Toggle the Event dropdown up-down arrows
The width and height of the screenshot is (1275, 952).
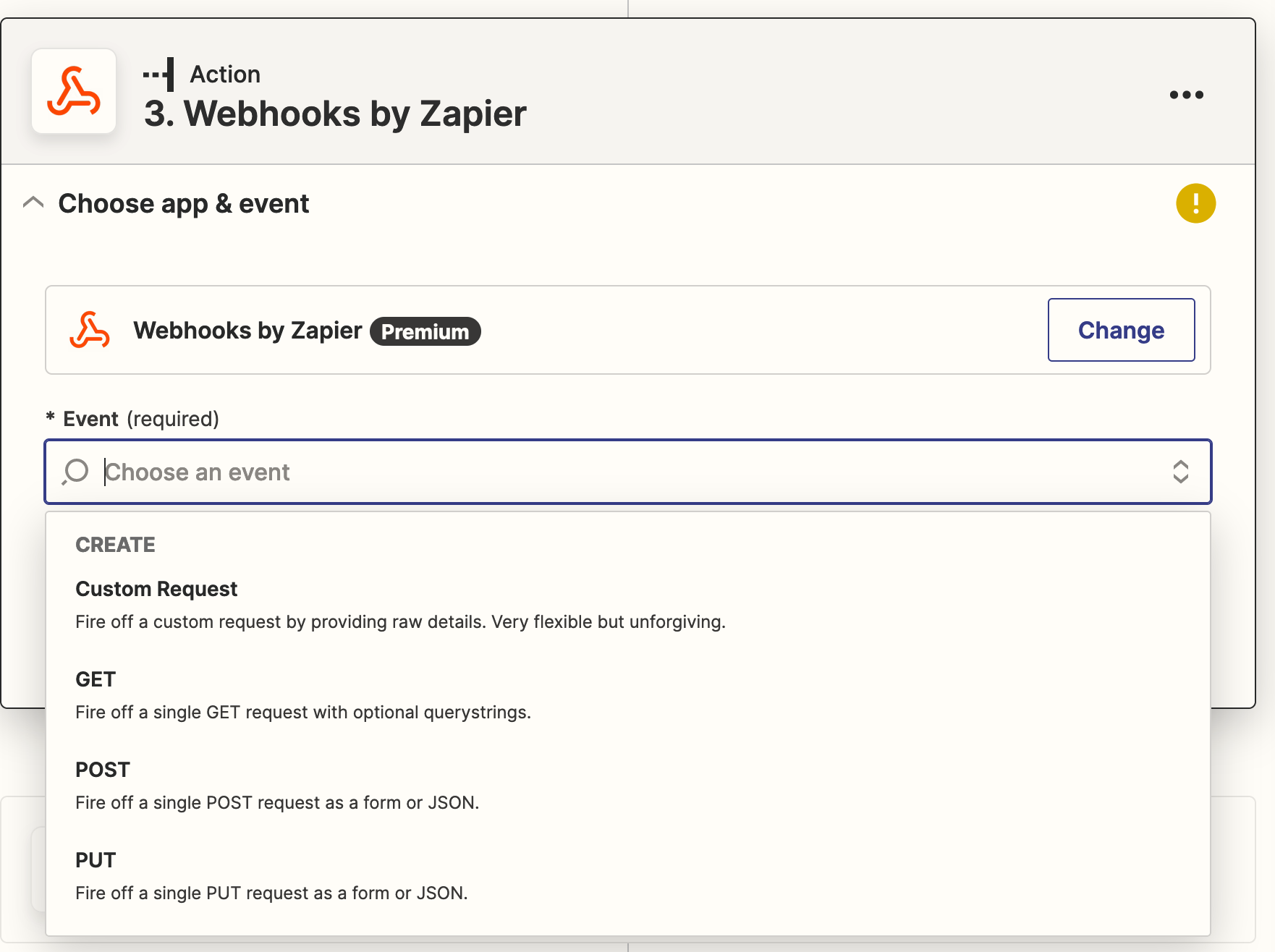coord(1180,472)
